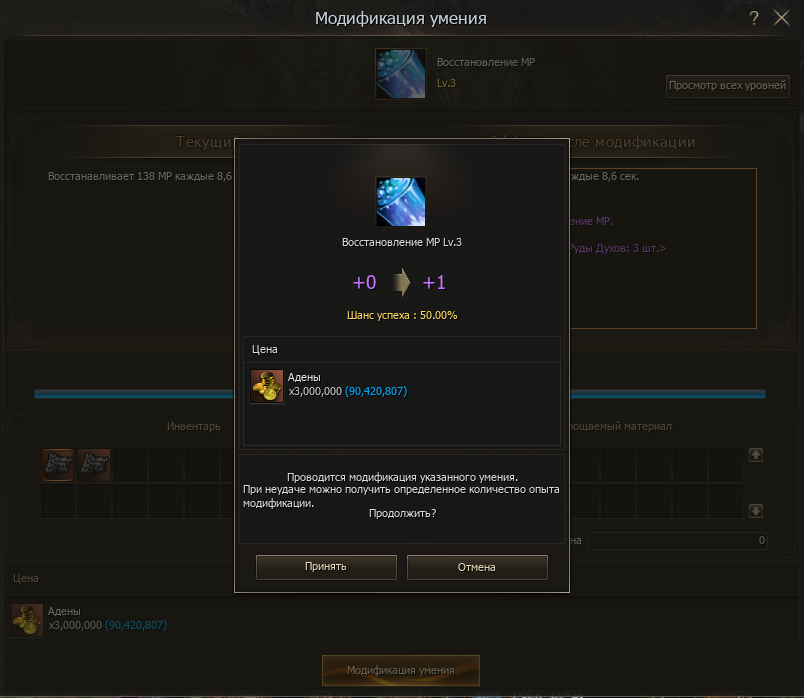Screen dimensions: 804x698
Task: Open Просмотр всех уровней view
Action: click(728, 86)
